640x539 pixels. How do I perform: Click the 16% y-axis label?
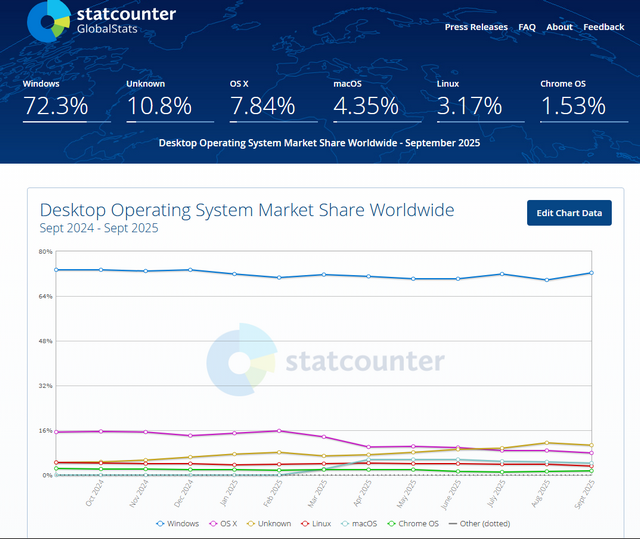(46, 430)
